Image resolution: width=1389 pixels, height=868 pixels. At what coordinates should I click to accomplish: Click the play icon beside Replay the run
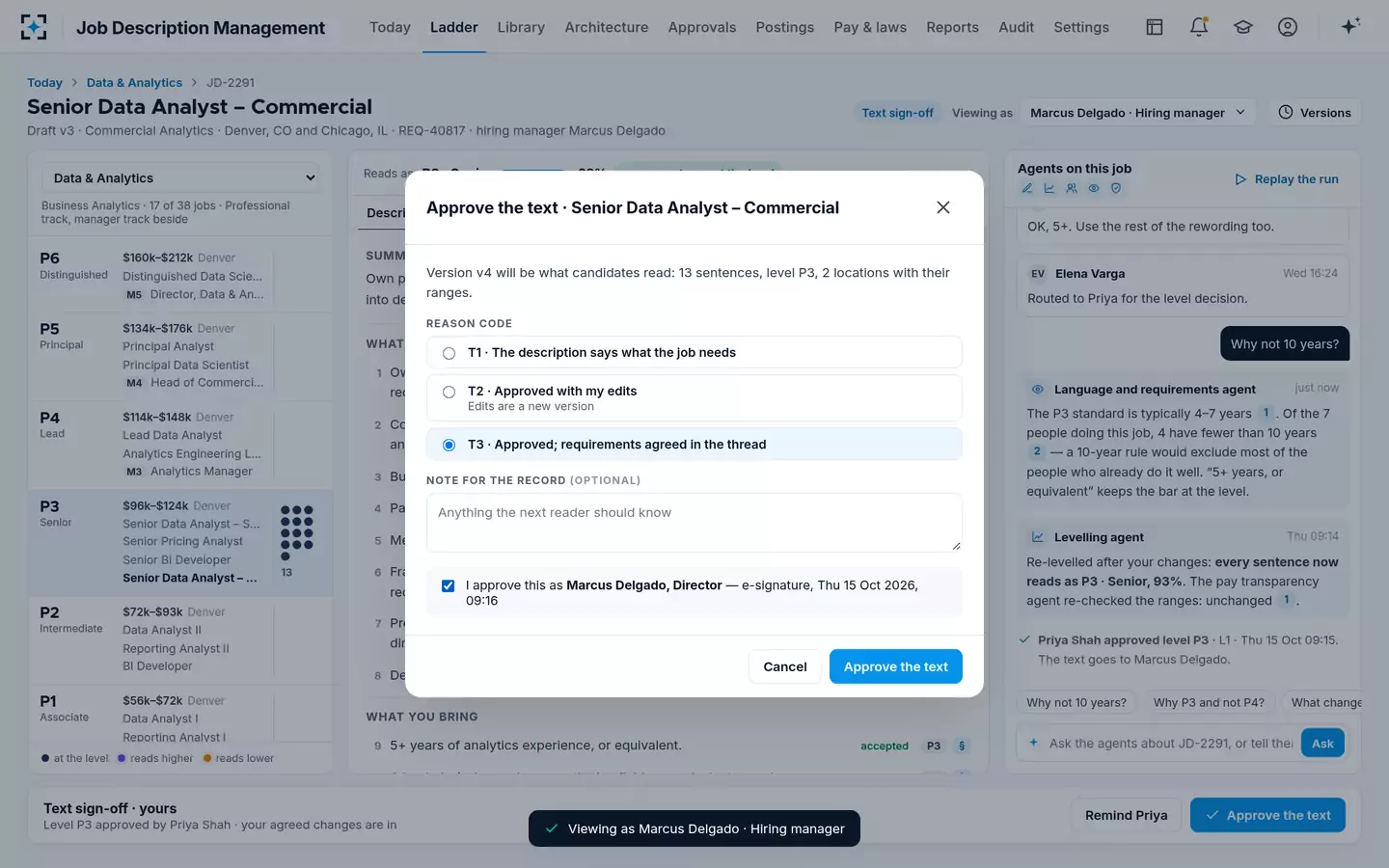[x=1240, y=179]
